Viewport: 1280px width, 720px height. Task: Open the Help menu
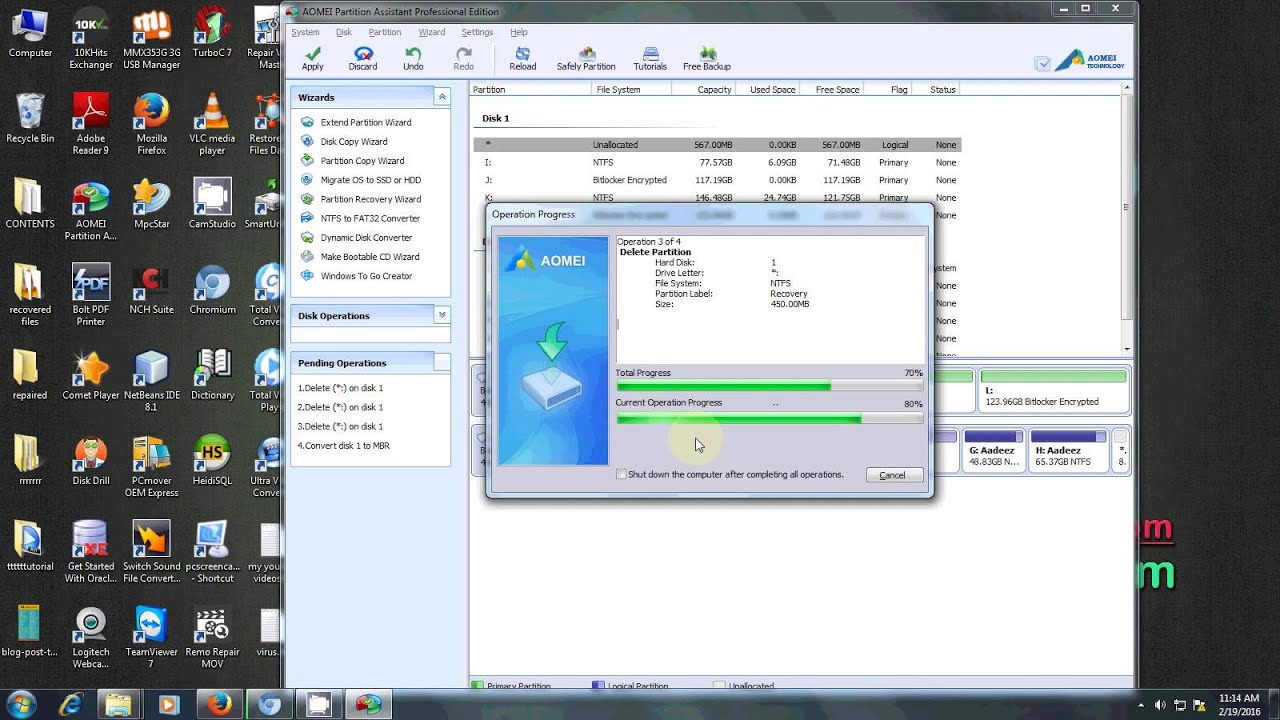click(519, 32)
